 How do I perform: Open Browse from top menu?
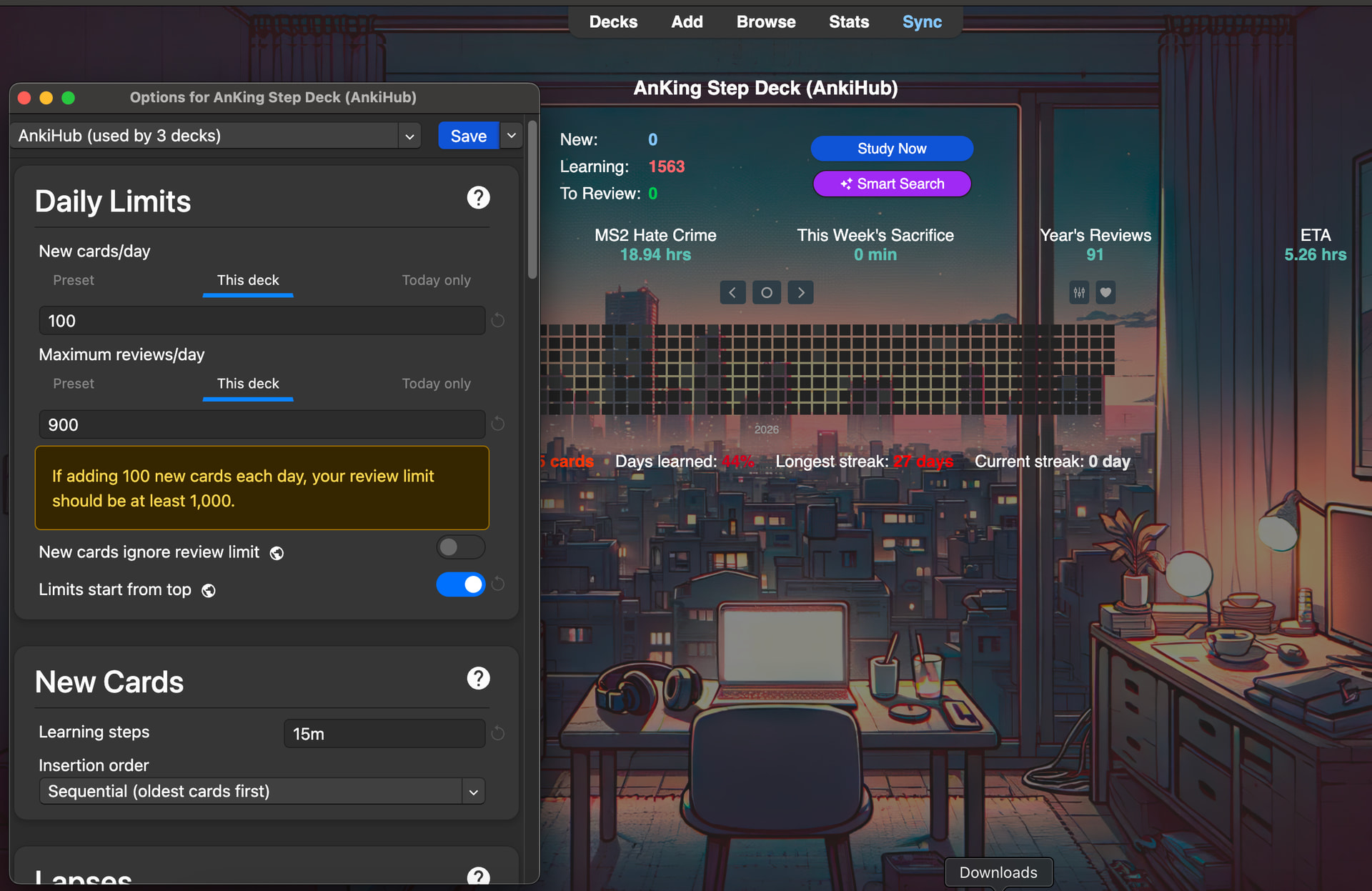coord(765,22)
